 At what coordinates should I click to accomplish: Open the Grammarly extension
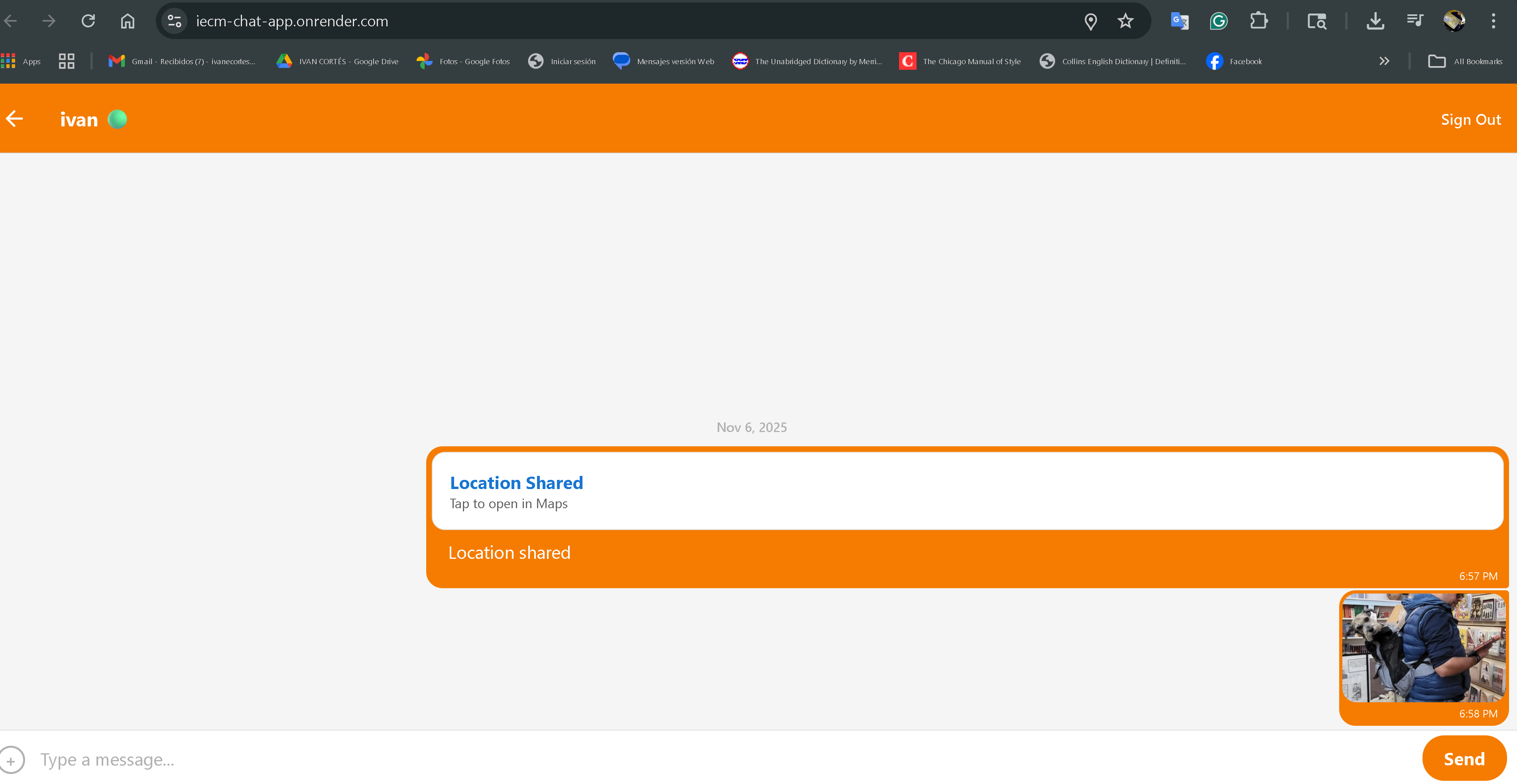pyautogui.click(x=1218, y=21)
